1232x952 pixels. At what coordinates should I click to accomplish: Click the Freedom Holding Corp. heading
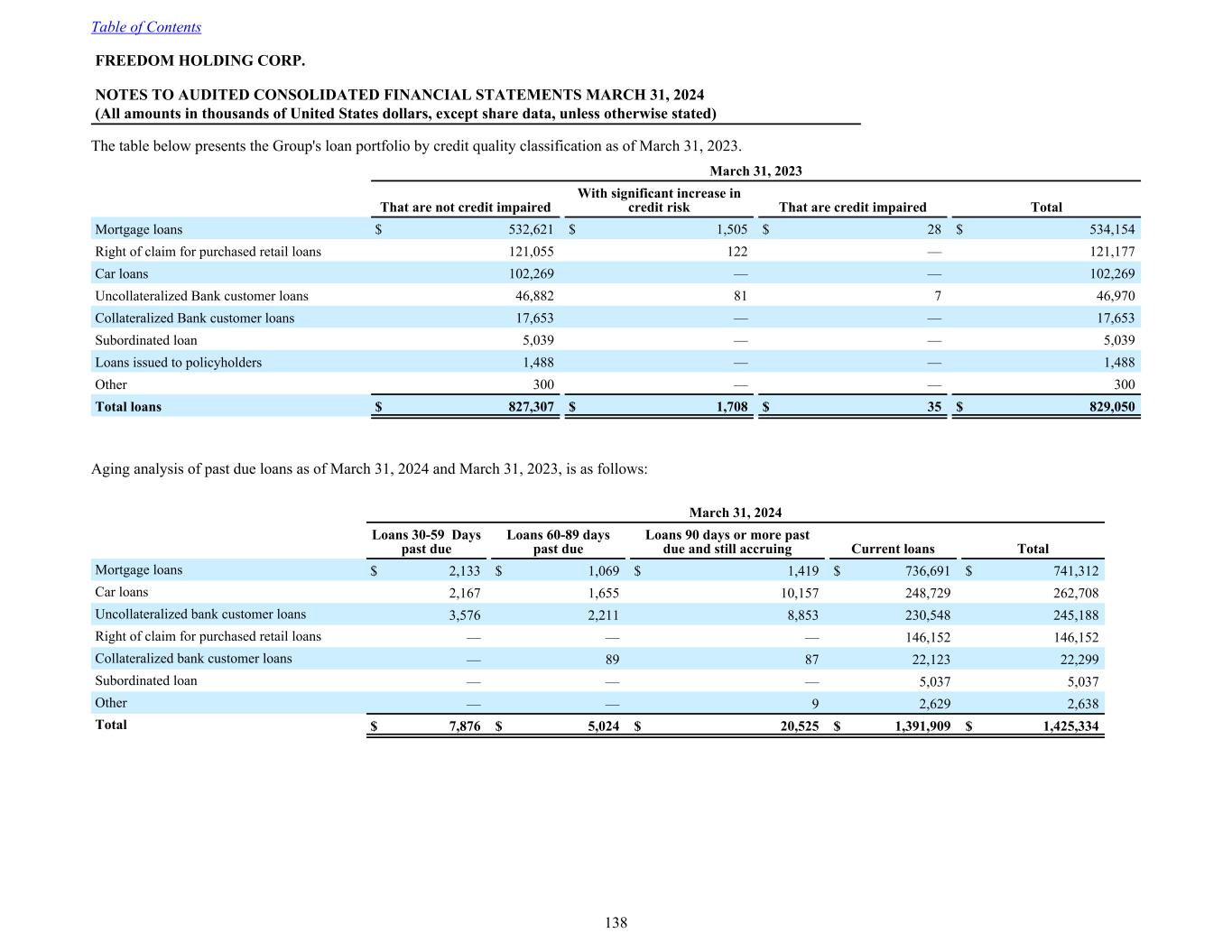pyautogui.click(x=199, y=61)
